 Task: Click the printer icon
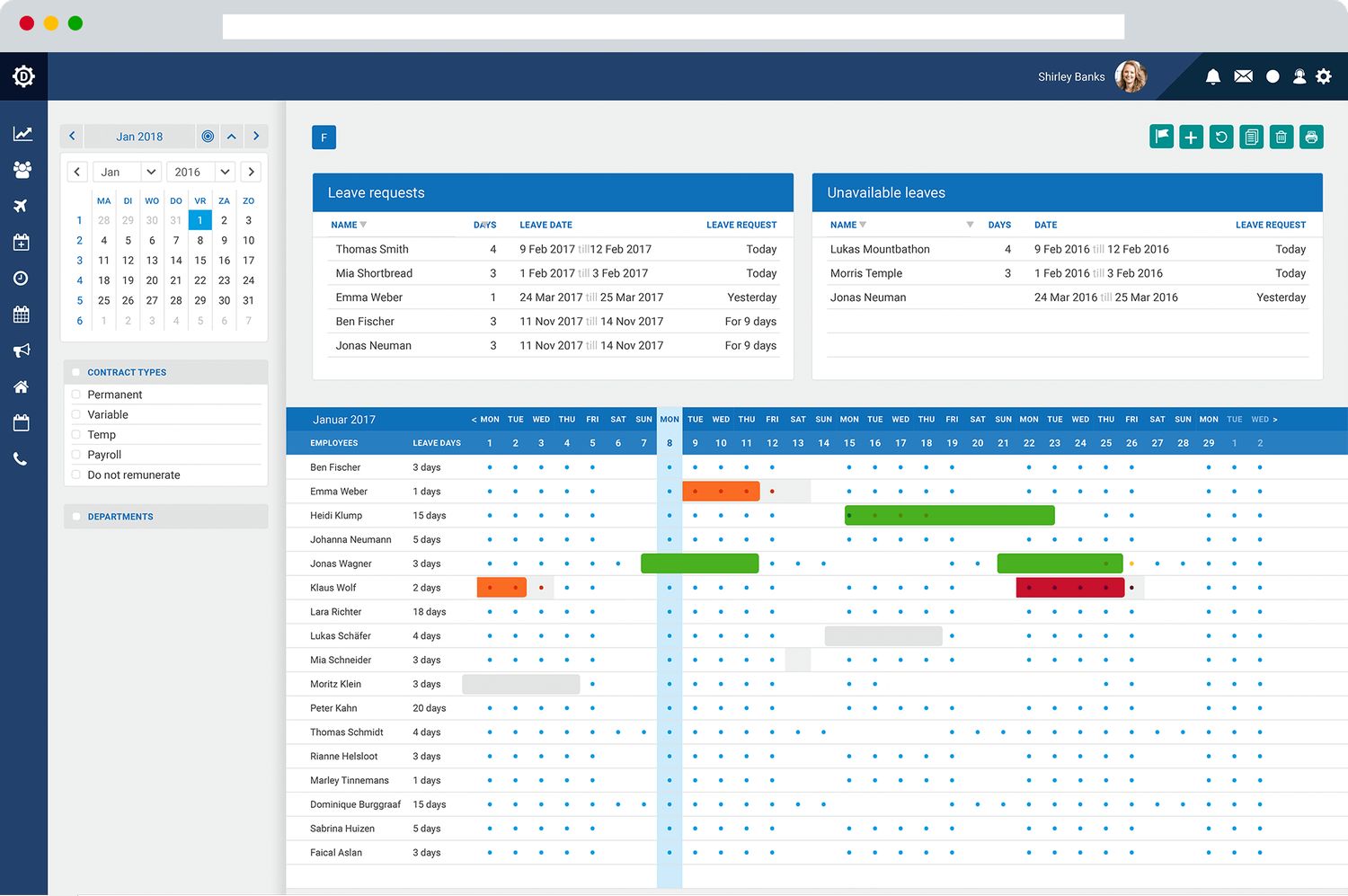point(1311,137)
